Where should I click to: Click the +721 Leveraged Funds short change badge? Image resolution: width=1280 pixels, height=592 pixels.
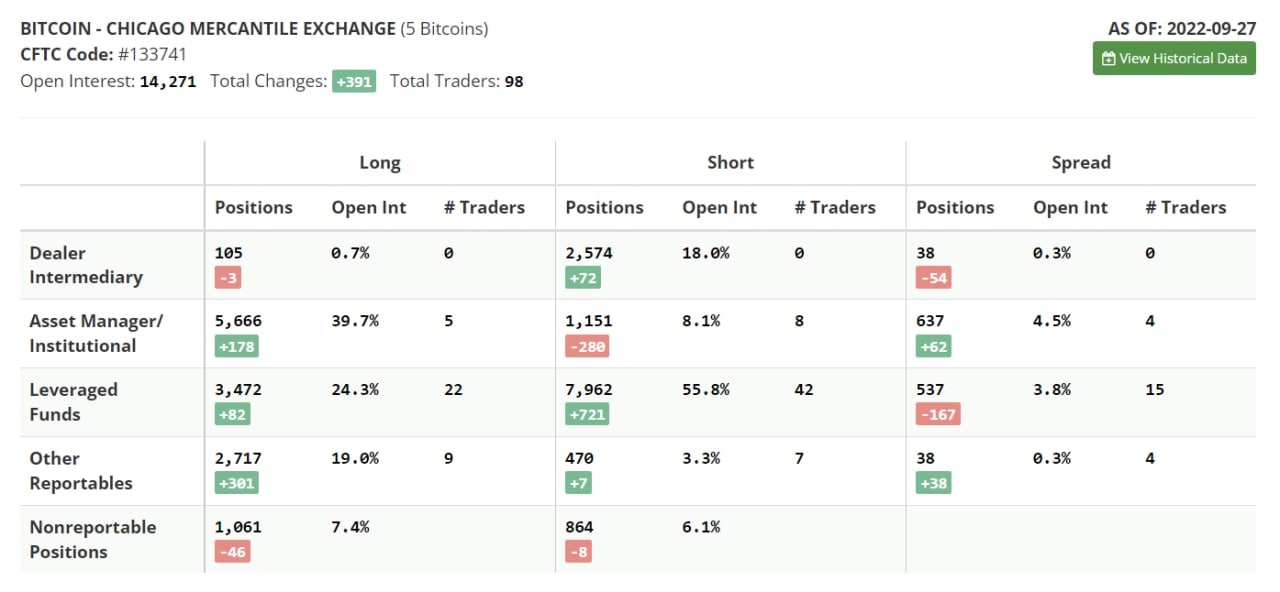(x=587, y=414)
